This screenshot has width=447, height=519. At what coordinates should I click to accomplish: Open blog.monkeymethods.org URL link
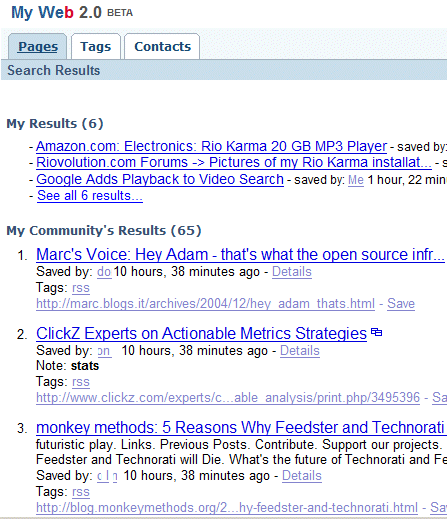pos(227,508)
